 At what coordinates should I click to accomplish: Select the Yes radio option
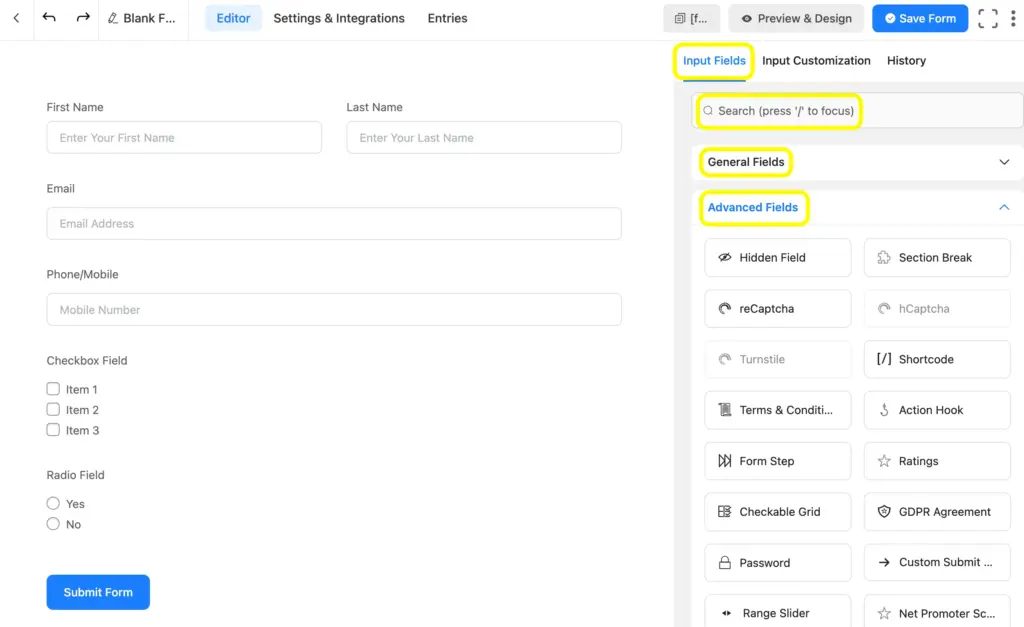coord(53,503)
